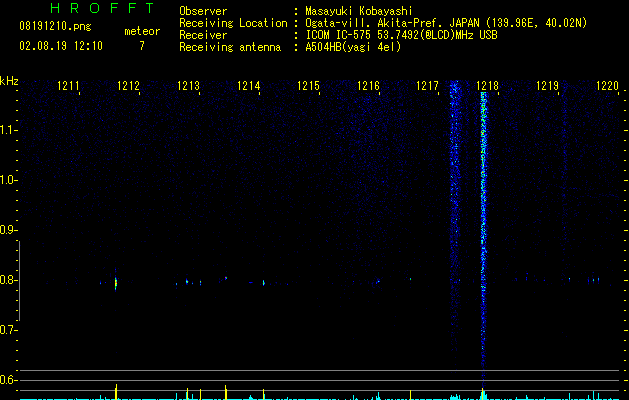The image size is (629, 400).
Task: Click the 1215 time axis label
Action: point(308,85)
